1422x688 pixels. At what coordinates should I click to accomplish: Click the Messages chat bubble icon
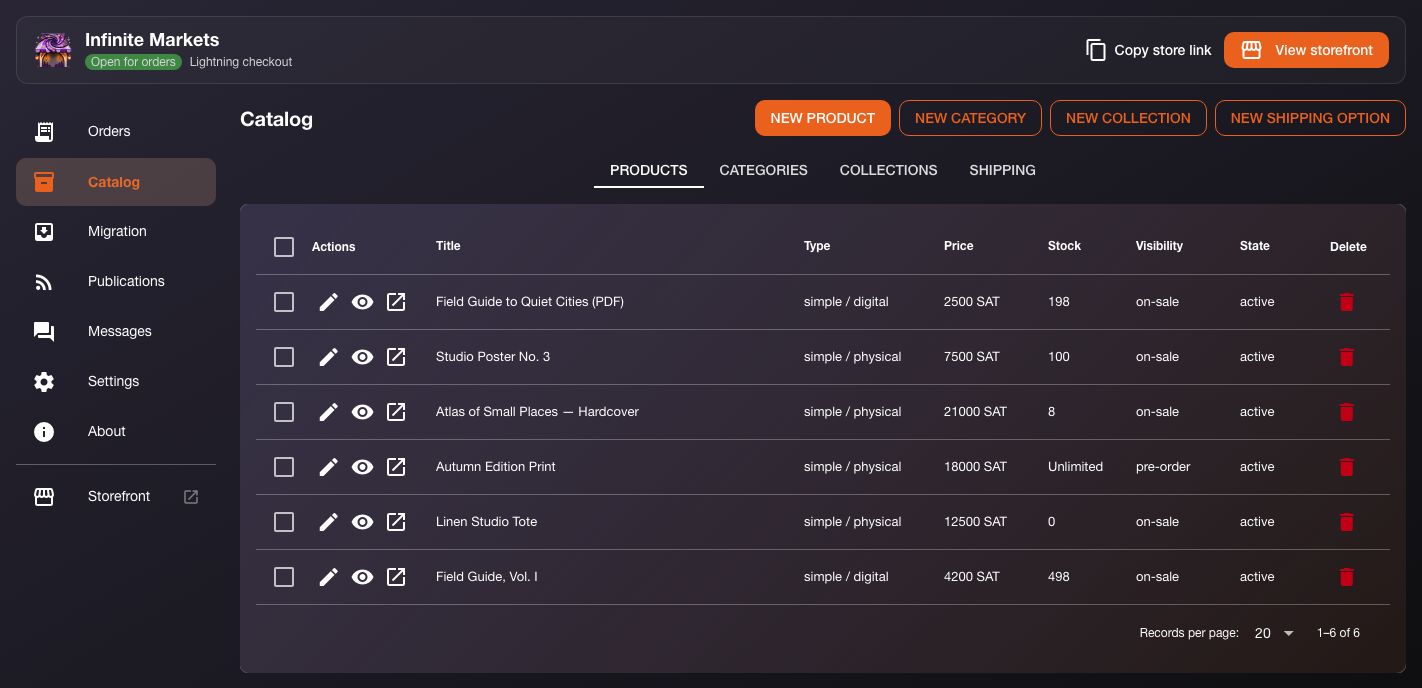(x=44, y=331)
